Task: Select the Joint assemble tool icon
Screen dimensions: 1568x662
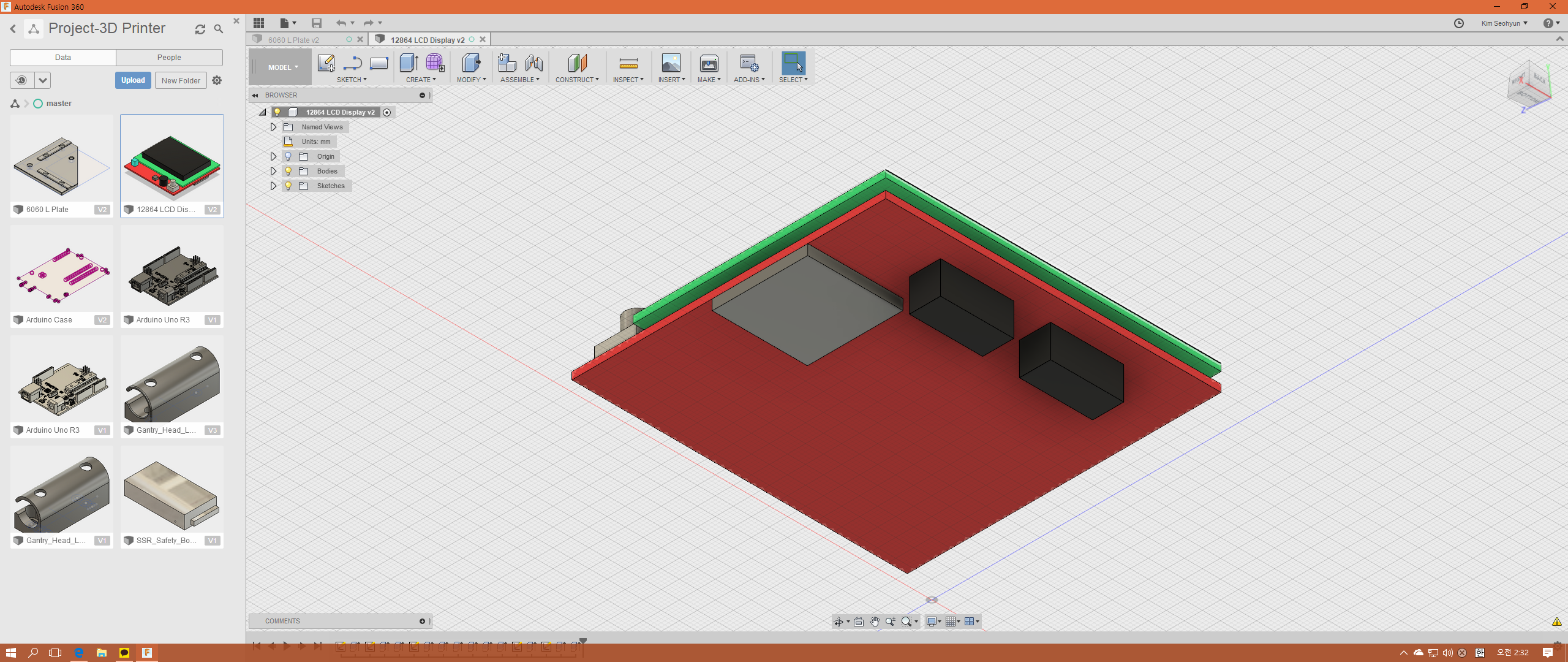Action: (x=533, y=63)
